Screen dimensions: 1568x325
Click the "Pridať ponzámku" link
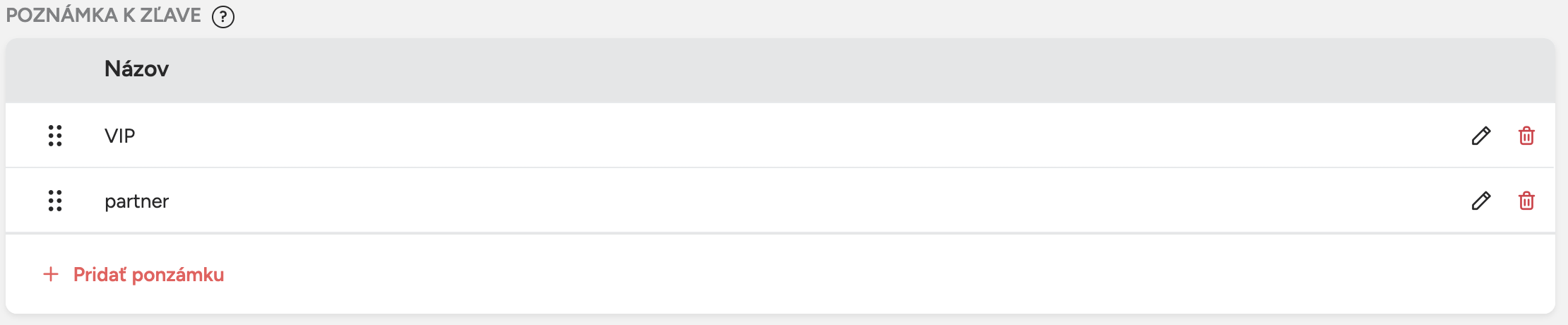(148, 274)
